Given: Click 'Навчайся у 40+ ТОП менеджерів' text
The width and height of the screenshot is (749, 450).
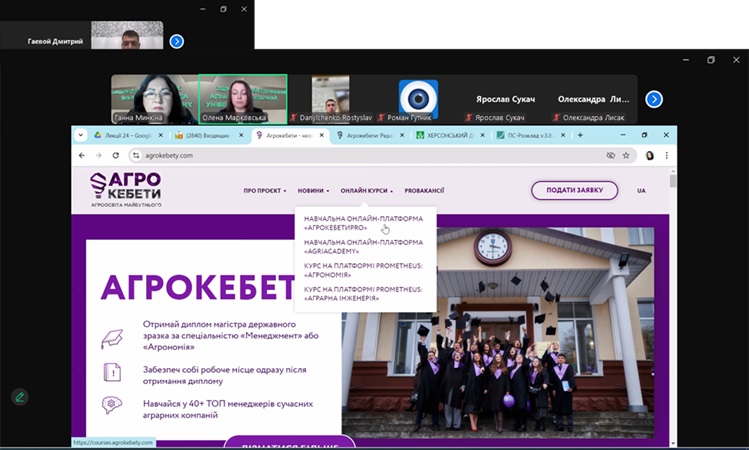Looking at the screenshot, I should point(228,409).
